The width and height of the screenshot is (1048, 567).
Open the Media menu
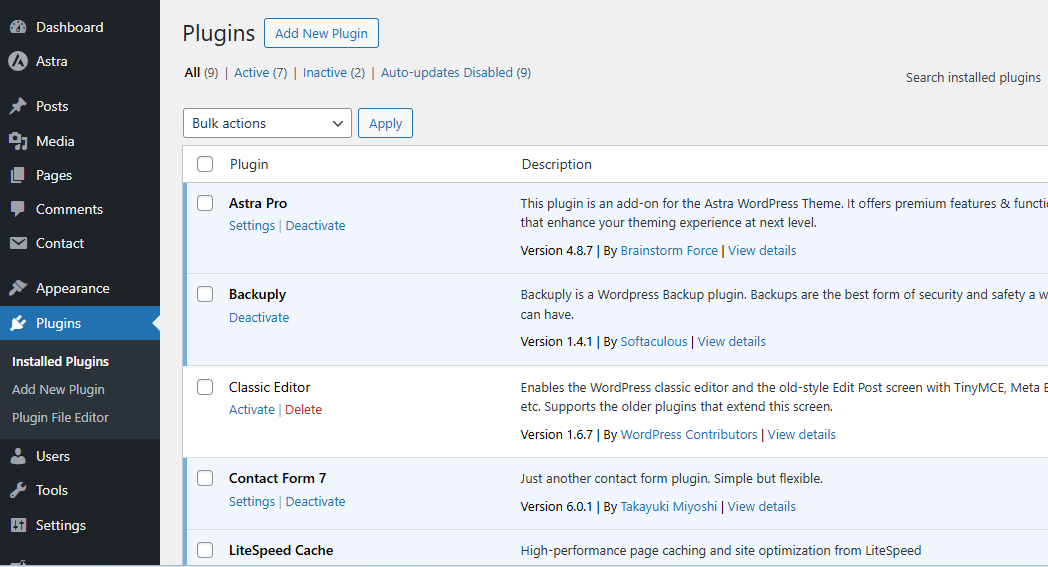pyautogui.click(x=55, y=141)
